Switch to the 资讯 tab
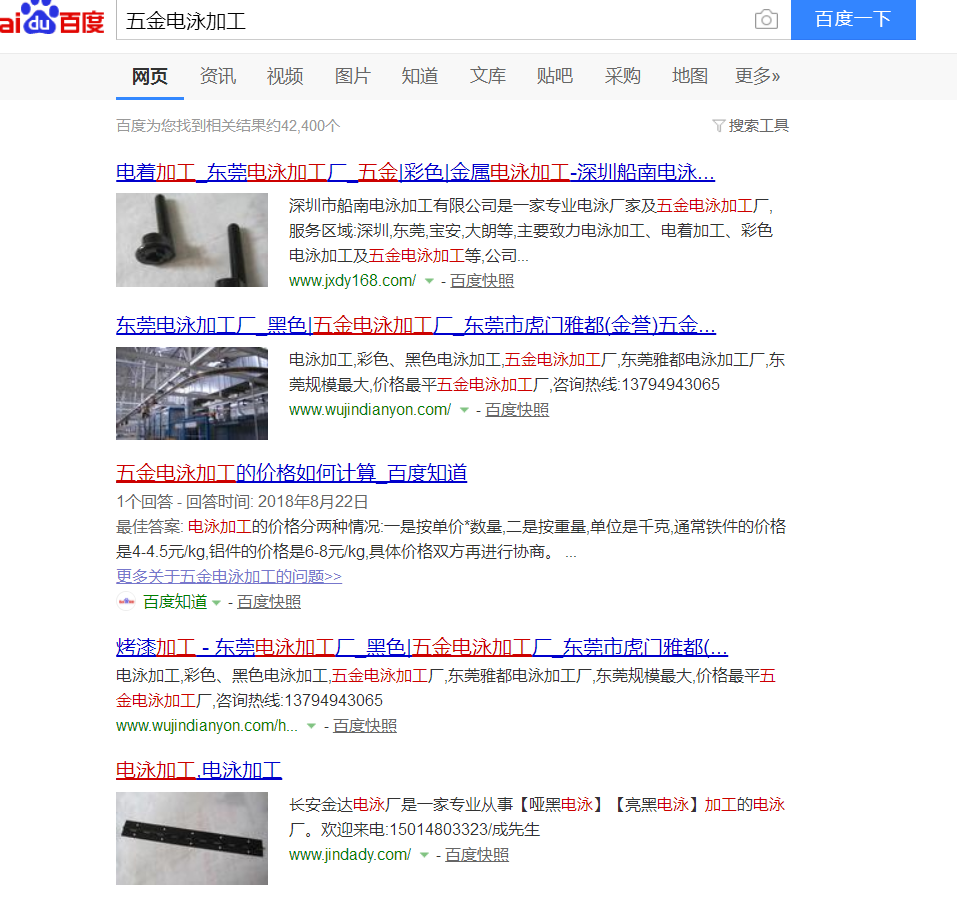This screenshot has height=899, width=957. click(x=217, y=76)
